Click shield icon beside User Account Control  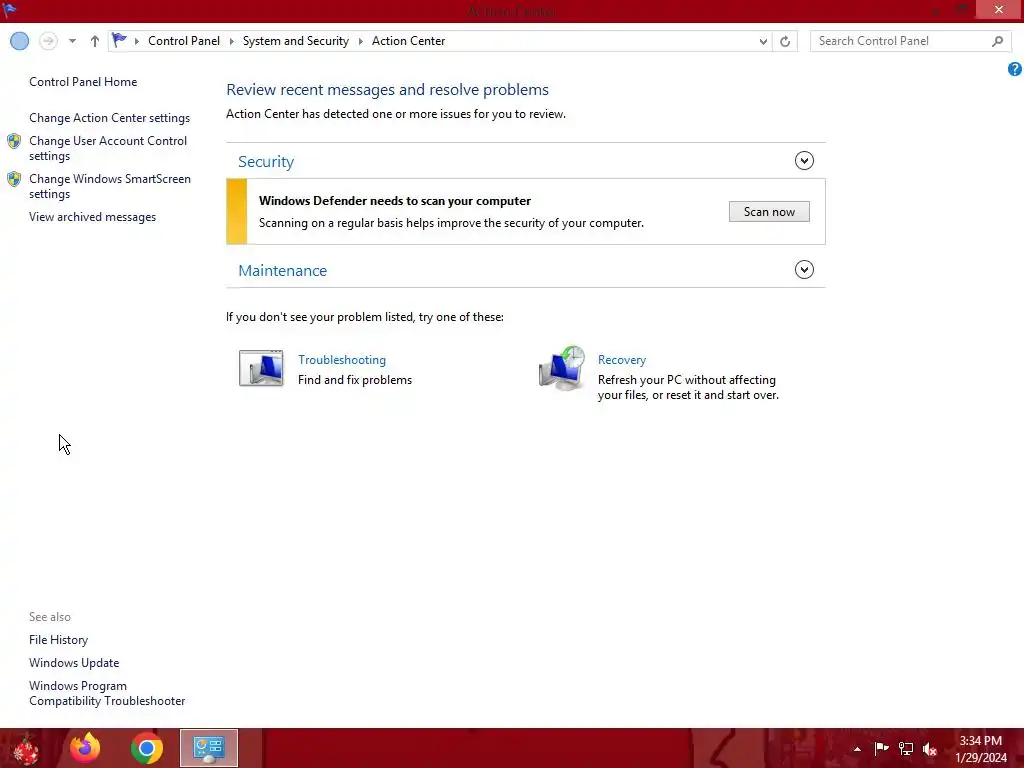pyautogui.click(x=14, y=141)
